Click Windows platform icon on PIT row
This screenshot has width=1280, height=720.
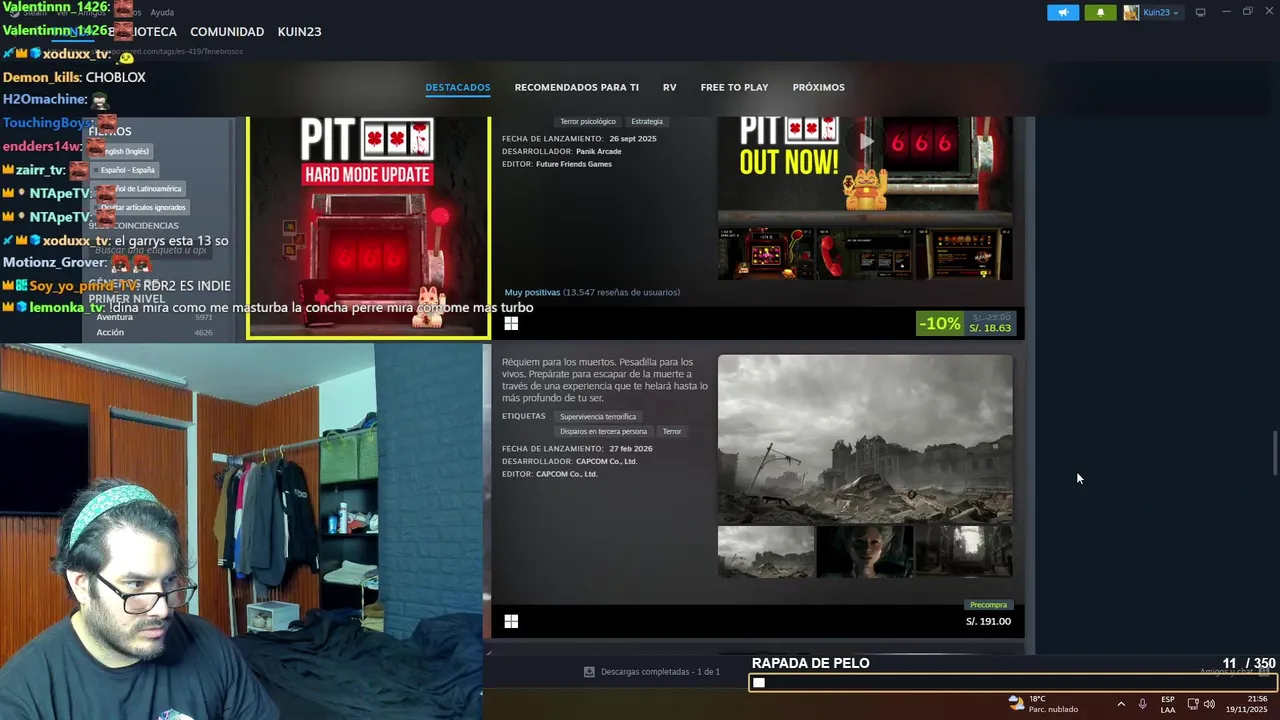click(511, 323)
